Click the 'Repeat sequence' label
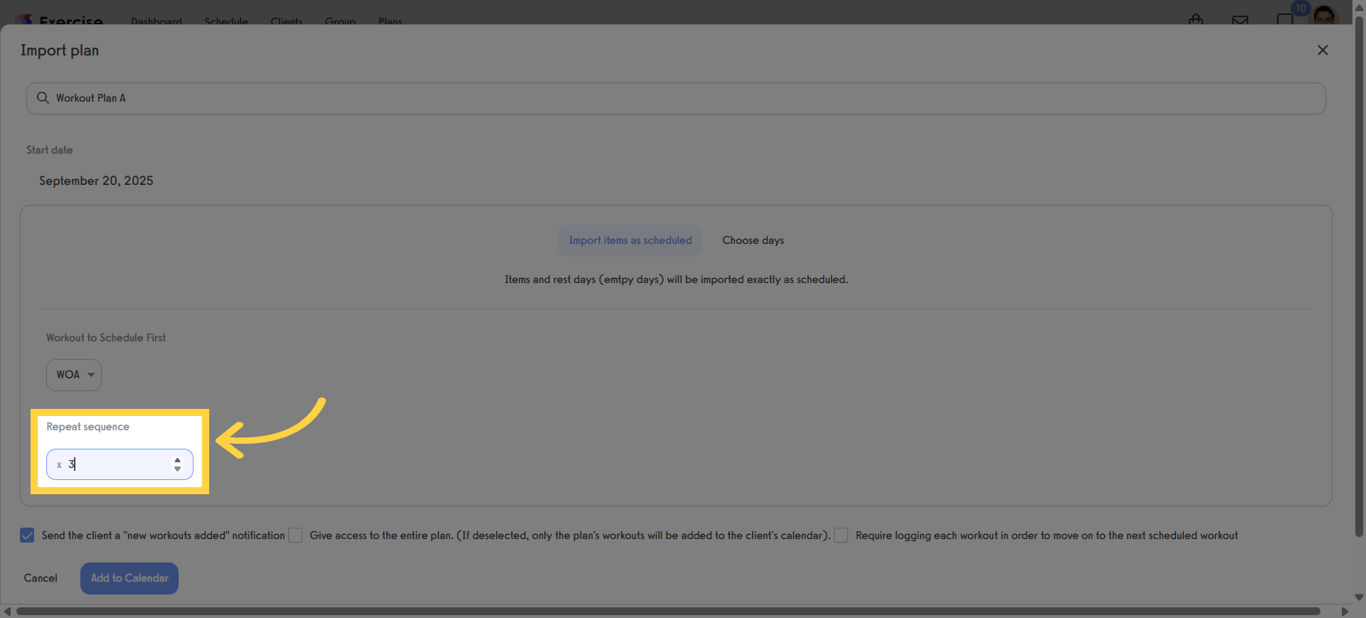The width and height of the screenshot is (1366, 618). point(88,427)
